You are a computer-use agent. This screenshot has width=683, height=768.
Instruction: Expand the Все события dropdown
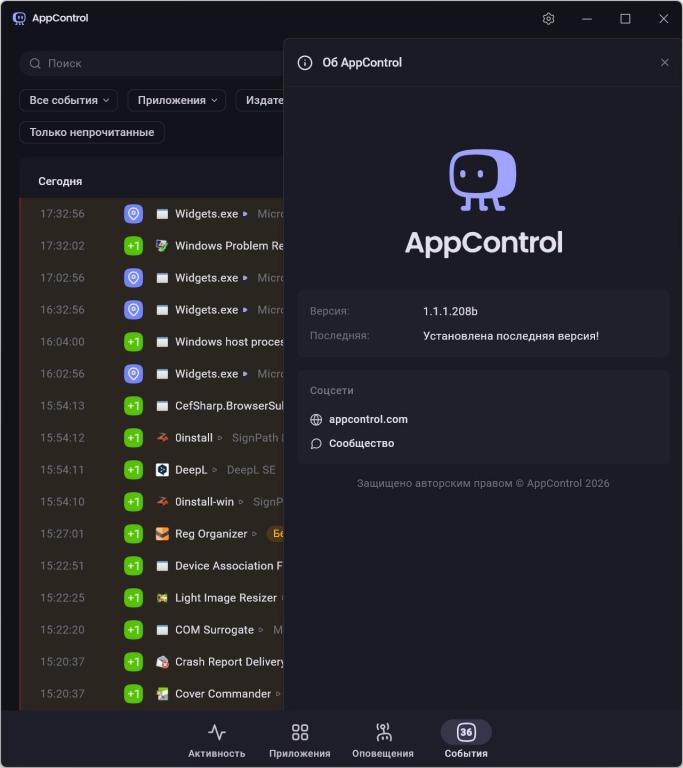point(69,101)
